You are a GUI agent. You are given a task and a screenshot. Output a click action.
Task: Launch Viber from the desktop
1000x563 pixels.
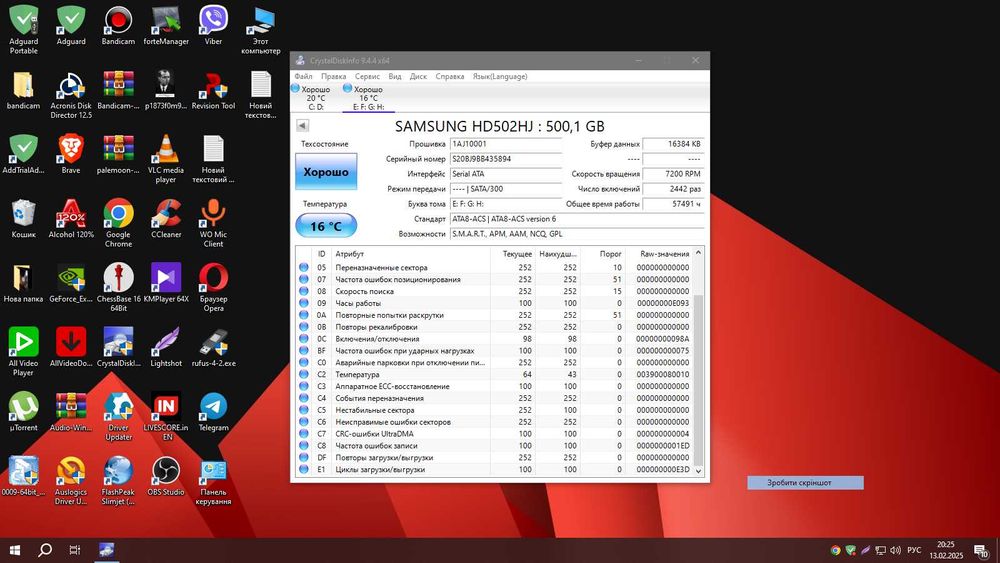coord(213,26)
